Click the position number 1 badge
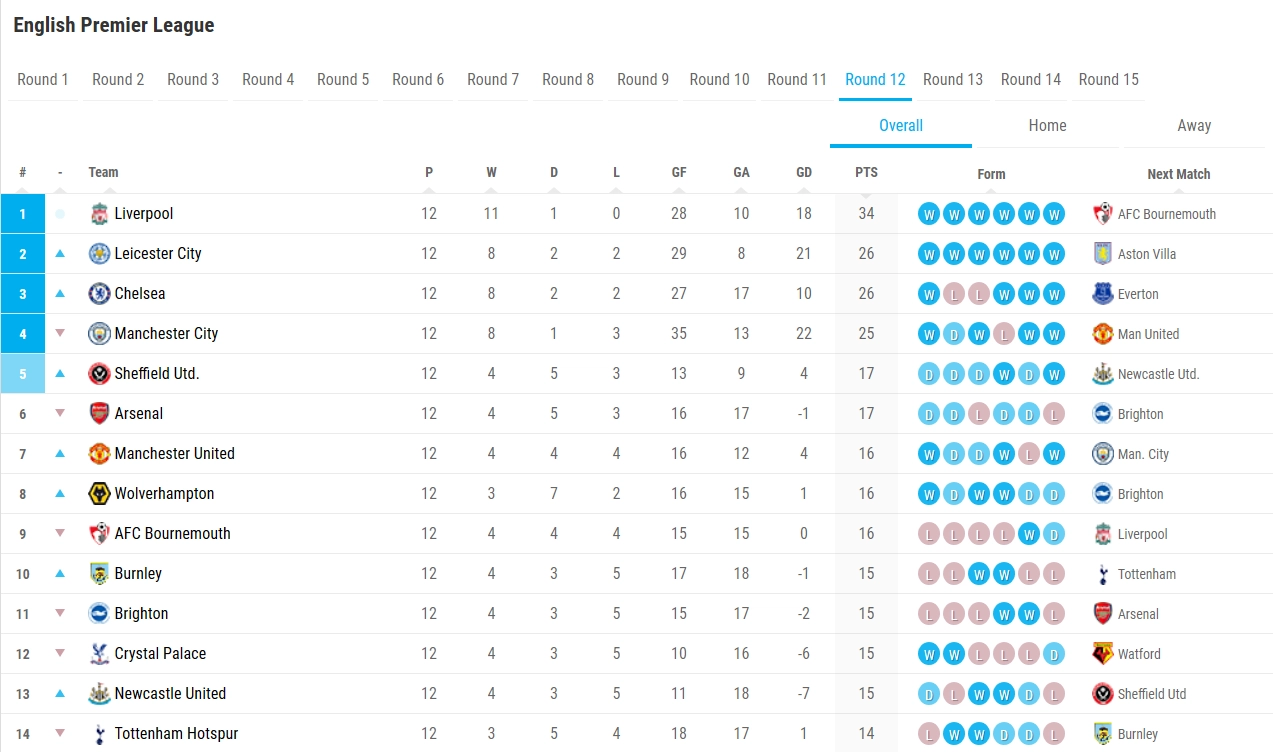This screenshot has width=1273, height=752. point(23,214)
